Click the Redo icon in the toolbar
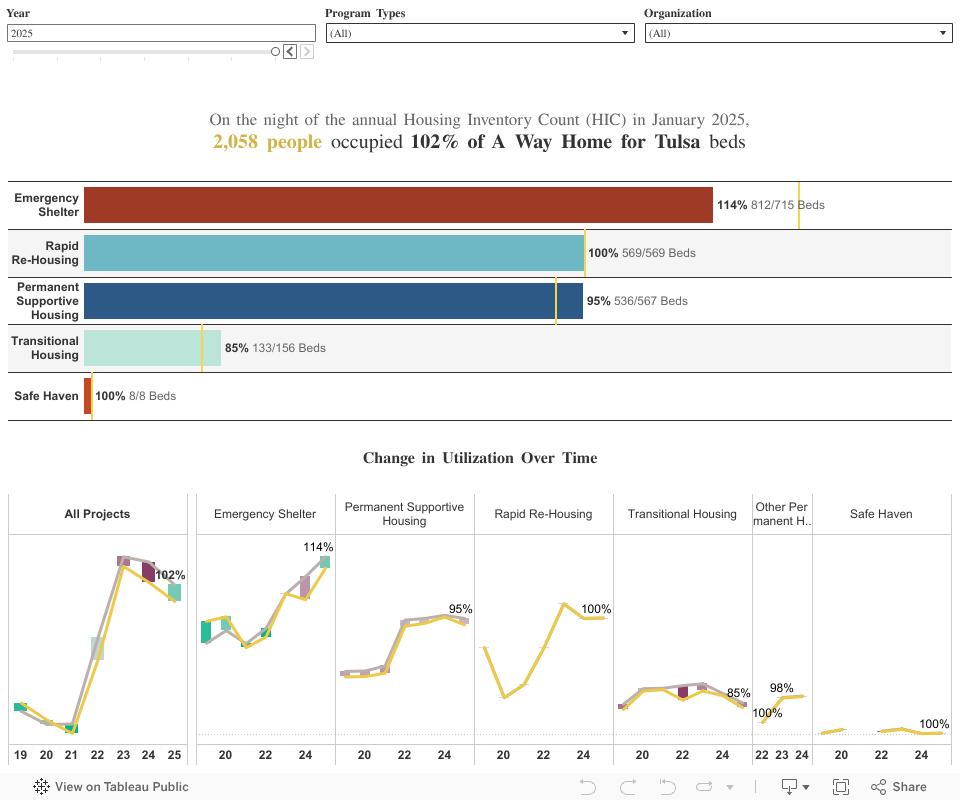This screenshot has width=960, height=800. click(x=628, y=787)
